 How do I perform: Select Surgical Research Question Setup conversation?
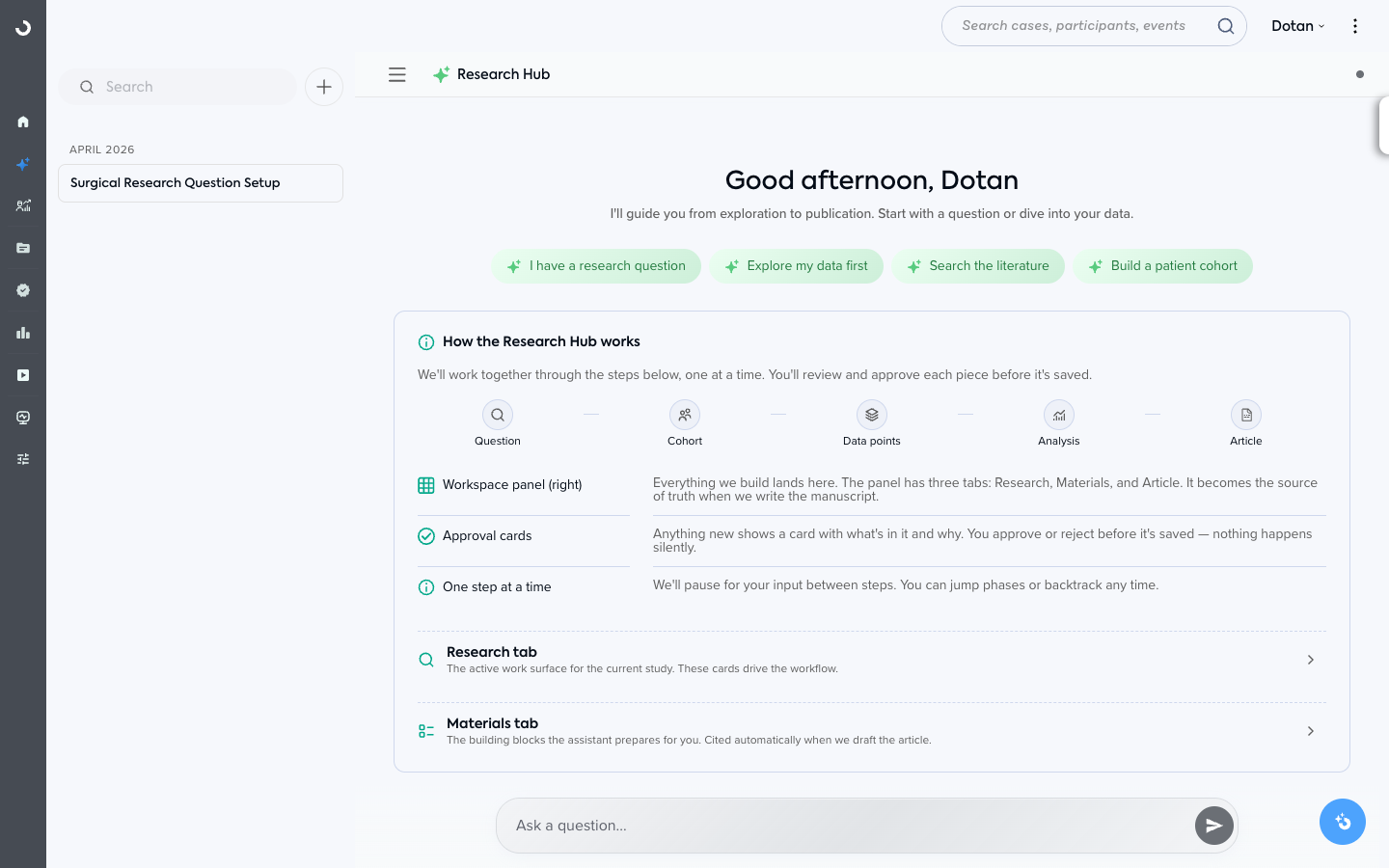tap(201, 183)
